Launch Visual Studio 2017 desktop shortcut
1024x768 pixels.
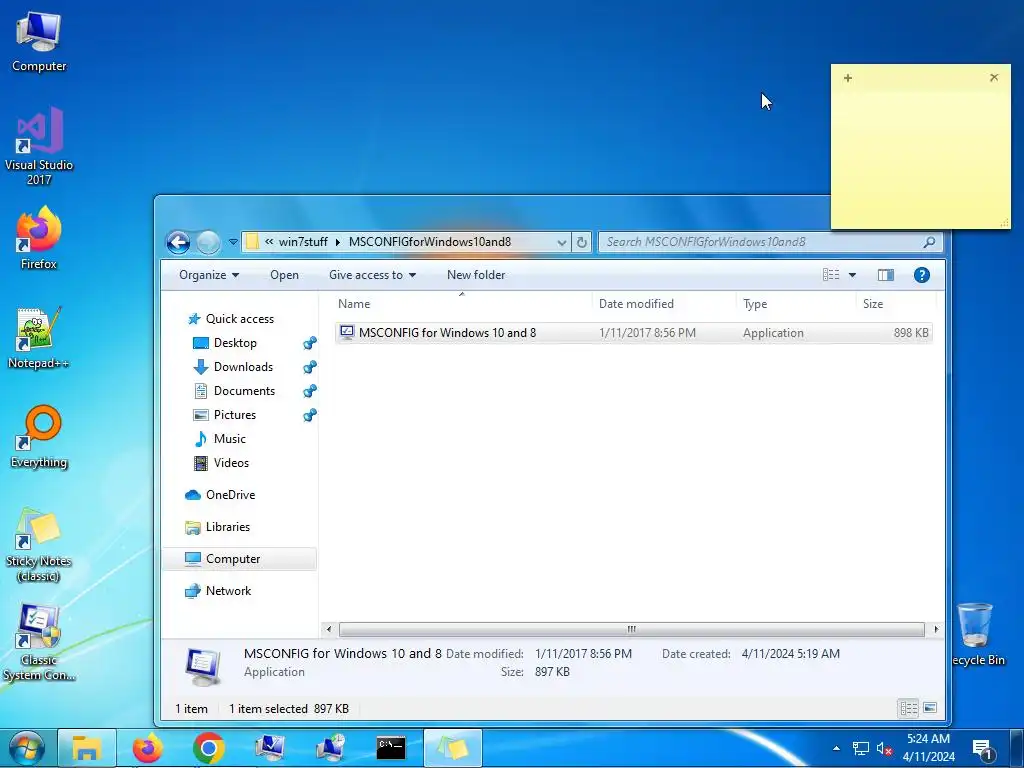[39, 145]
